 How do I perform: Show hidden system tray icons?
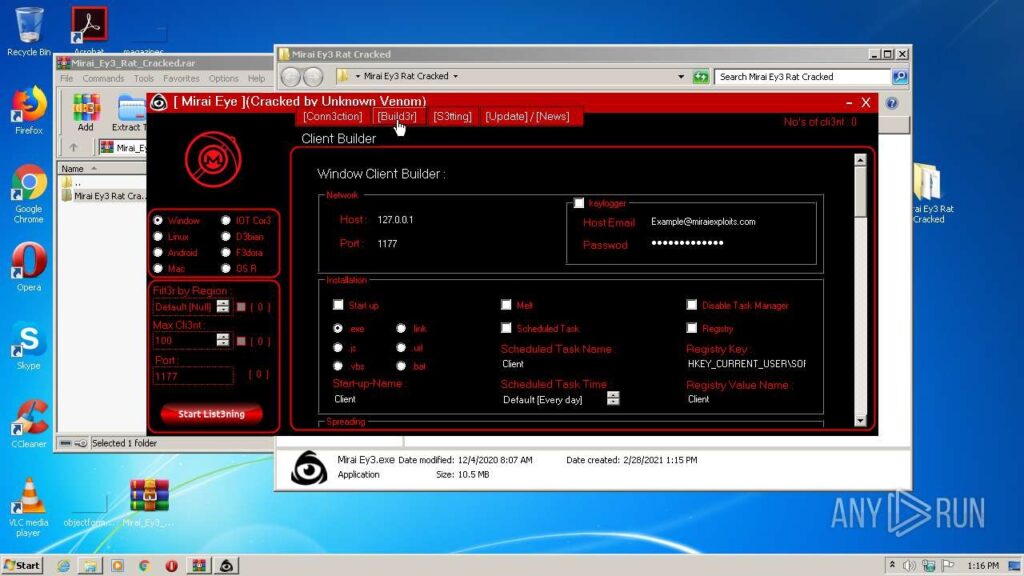tap(891, 565)
